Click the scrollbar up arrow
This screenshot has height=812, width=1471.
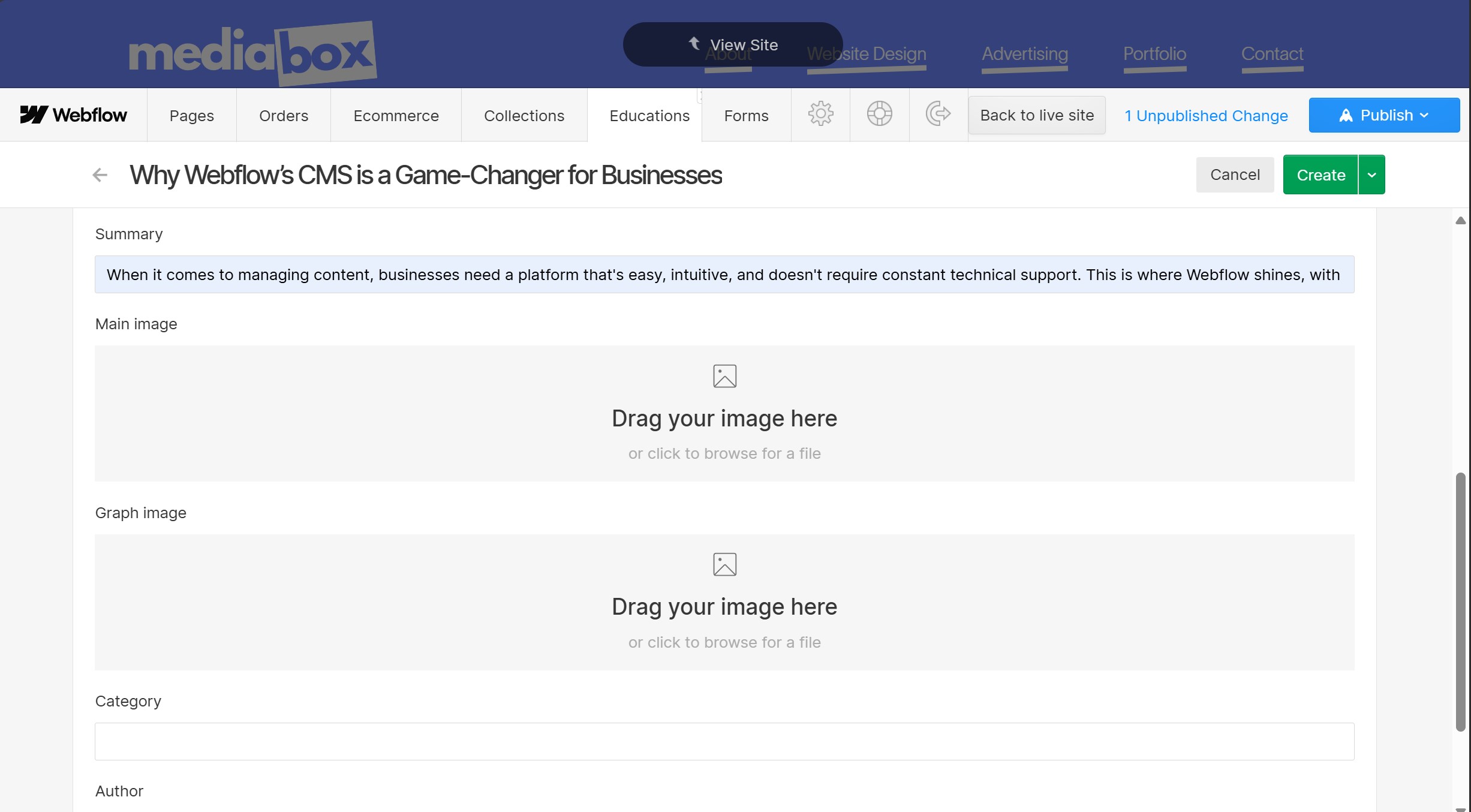[1461, 221]
